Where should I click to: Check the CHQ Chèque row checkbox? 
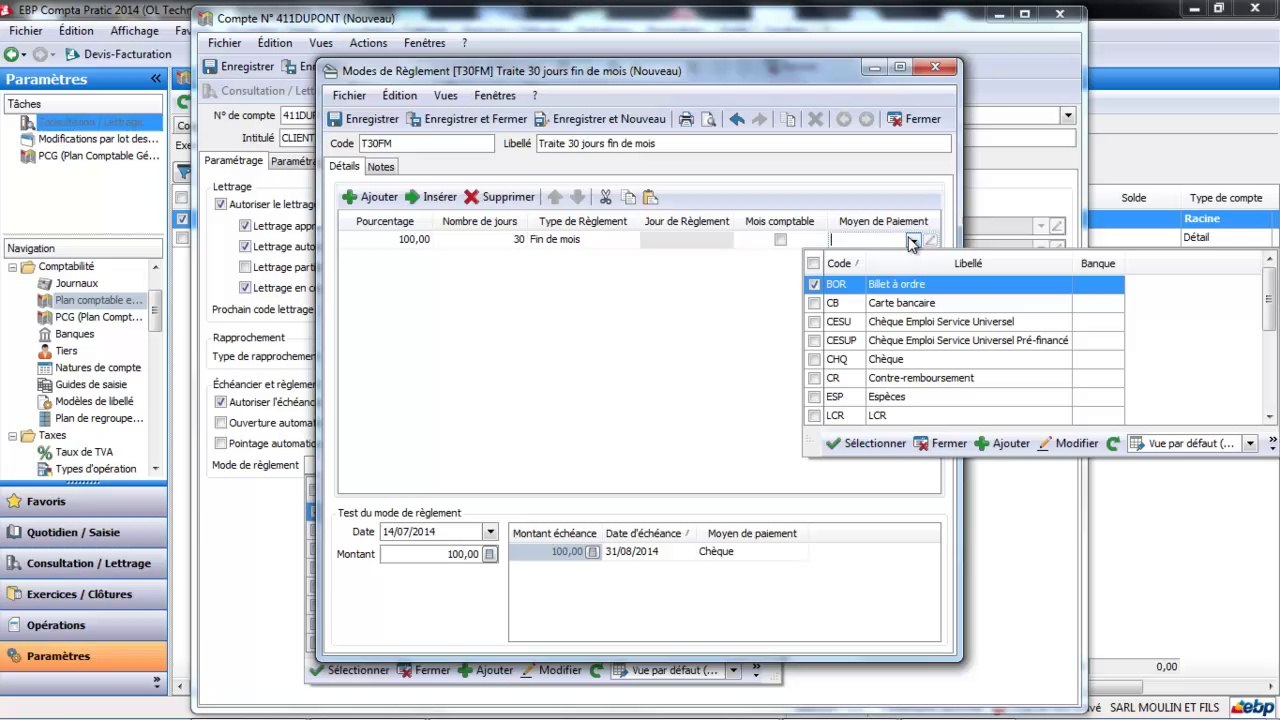(x=814, y=359)
